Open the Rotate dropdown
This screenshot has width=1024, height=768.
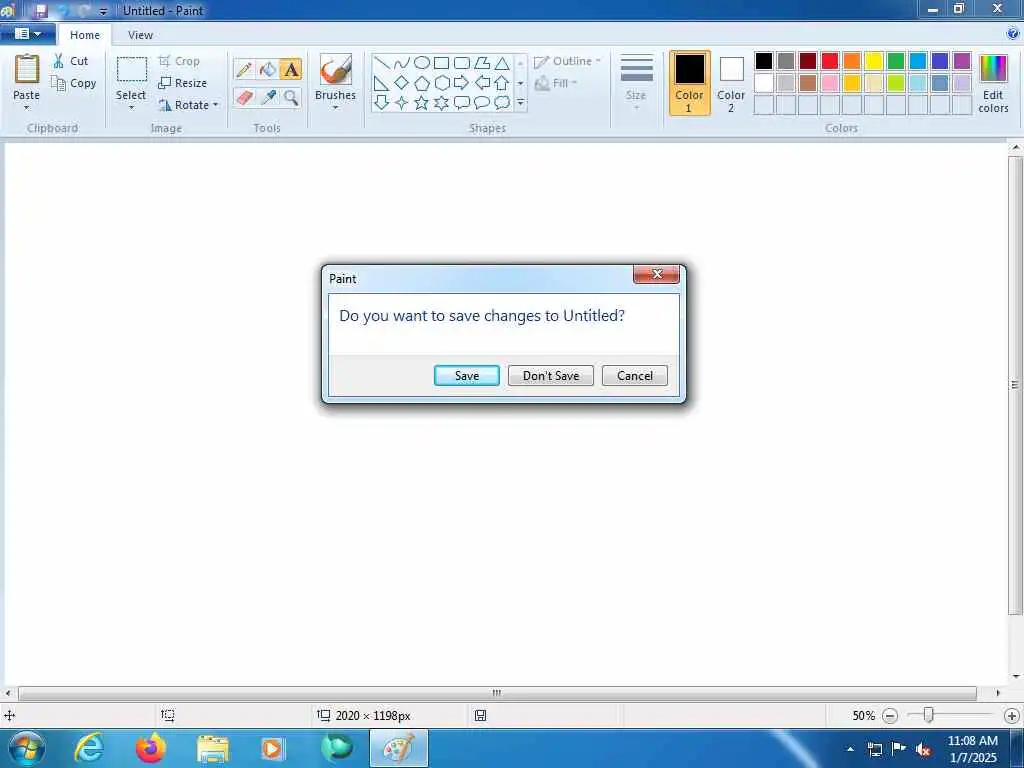point(188,104)
